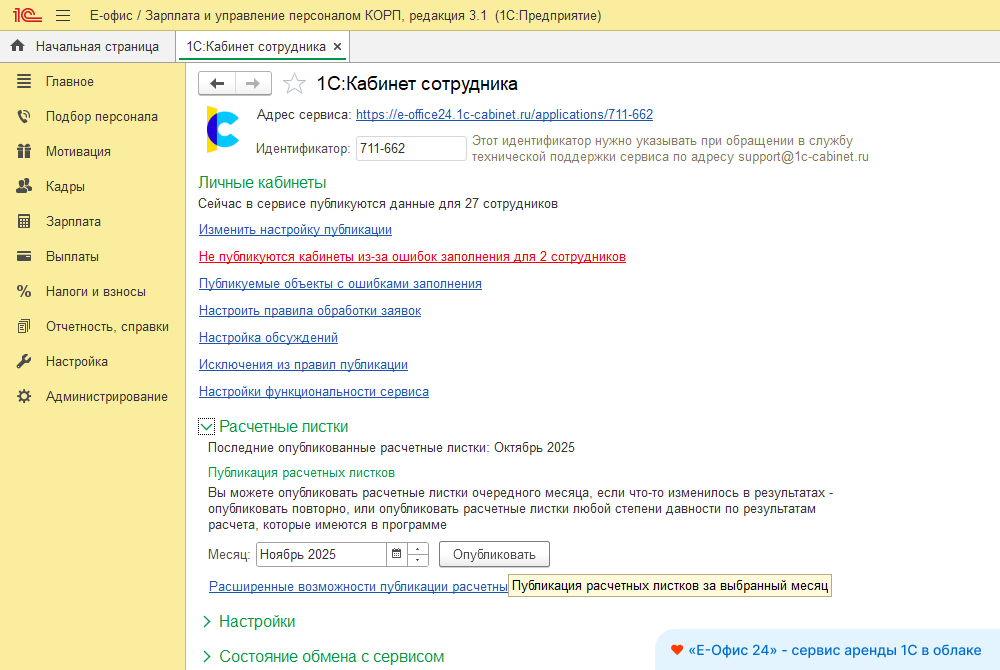Click the Идентификатор field with 711-662
The image size is (1000, 670).
coord(411,149)
